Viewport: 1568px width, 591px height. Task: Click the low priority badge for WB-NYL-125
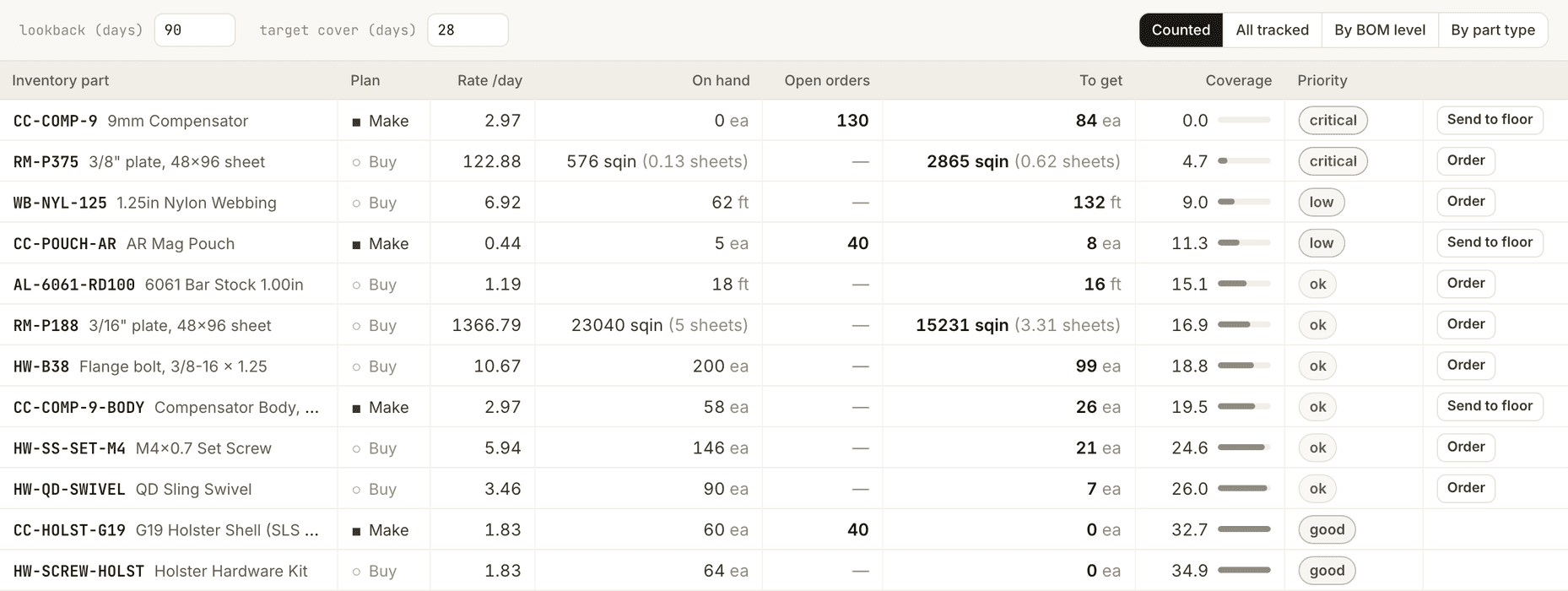point(1321,202)
